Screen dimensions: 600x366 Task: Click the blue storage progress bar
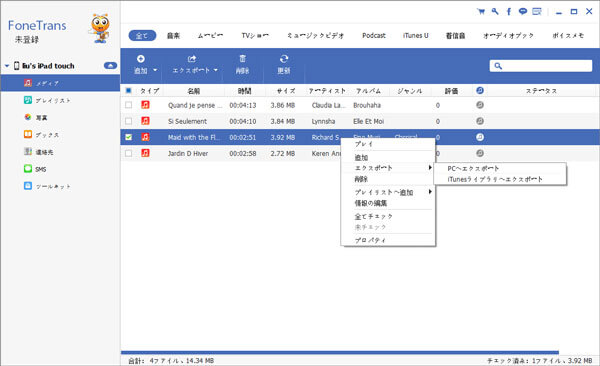[340, 352]
